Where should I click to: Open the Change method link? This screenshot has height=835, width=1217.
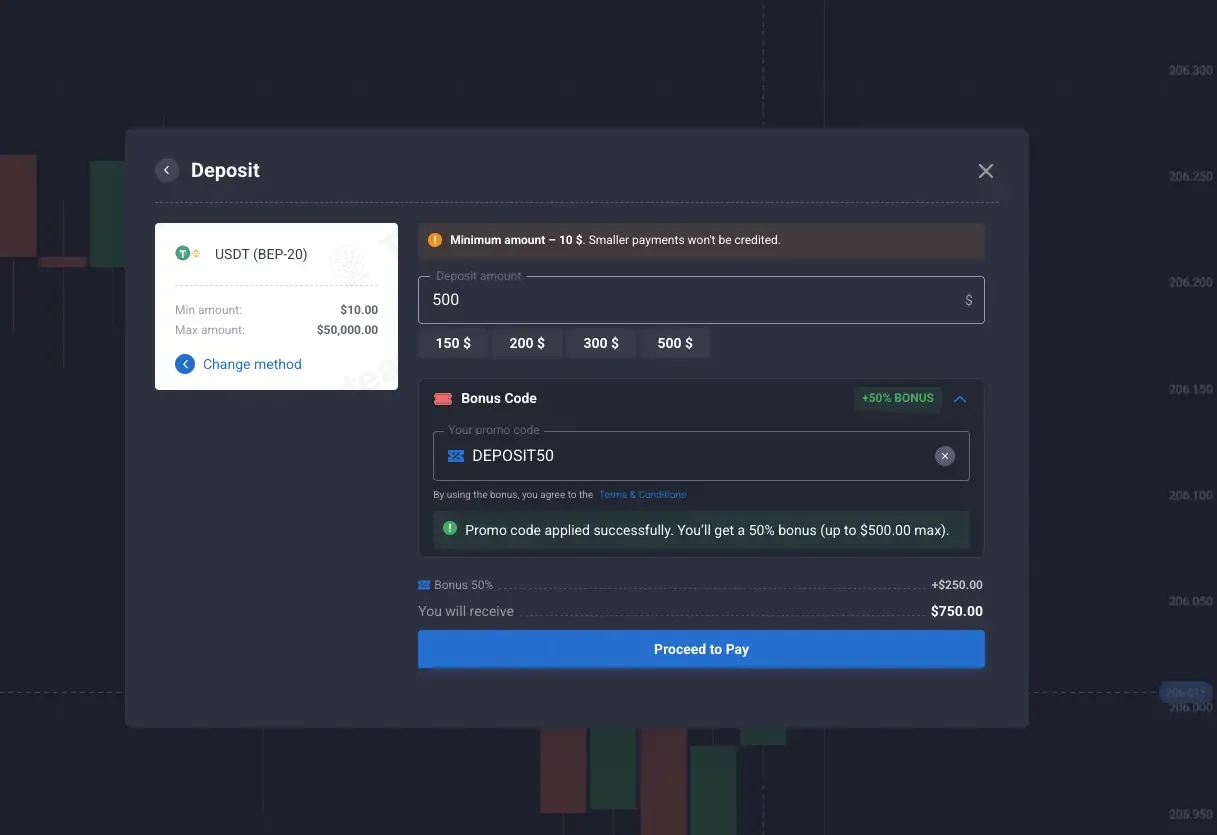point(252,364)
